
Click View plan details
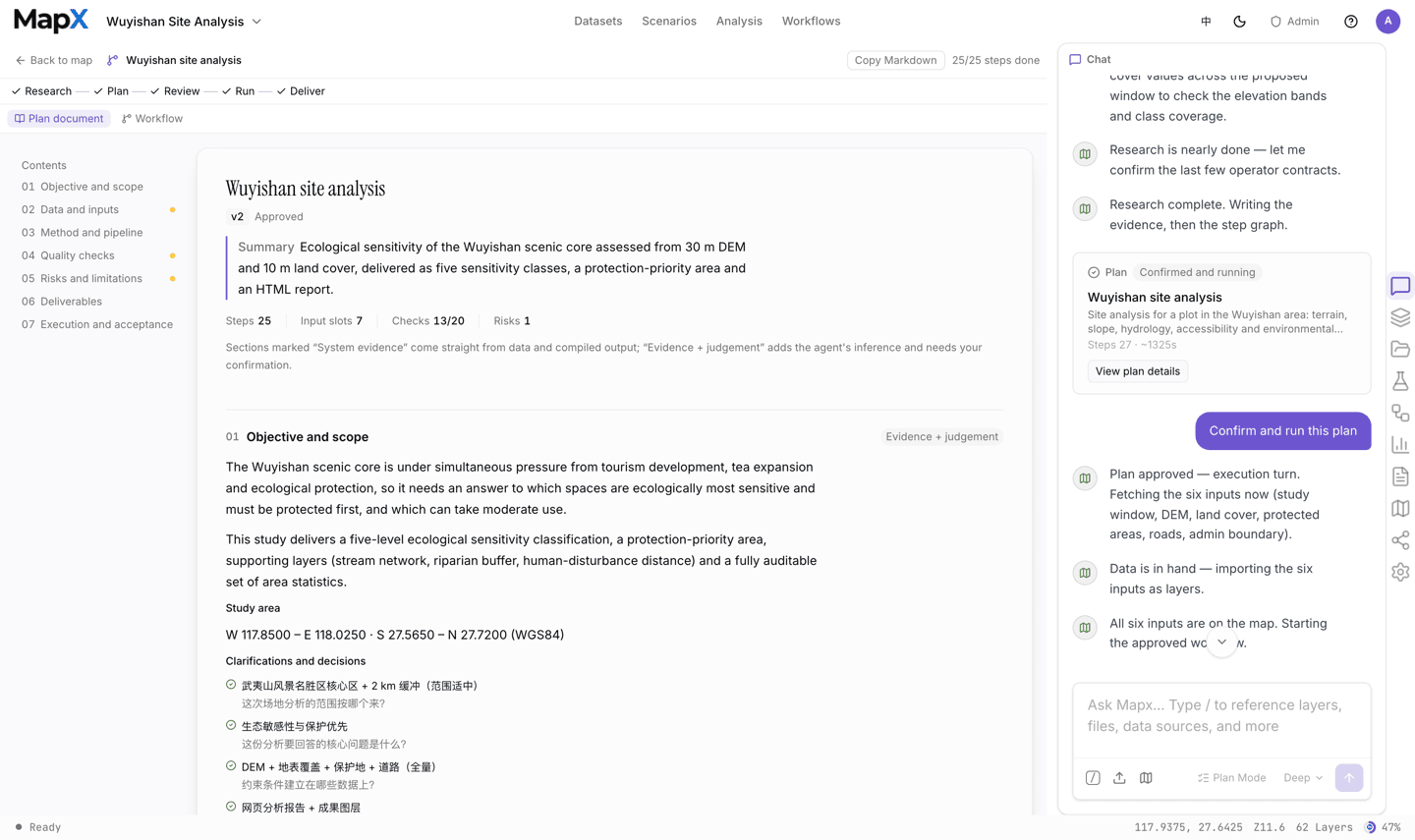click(1138, 371)
